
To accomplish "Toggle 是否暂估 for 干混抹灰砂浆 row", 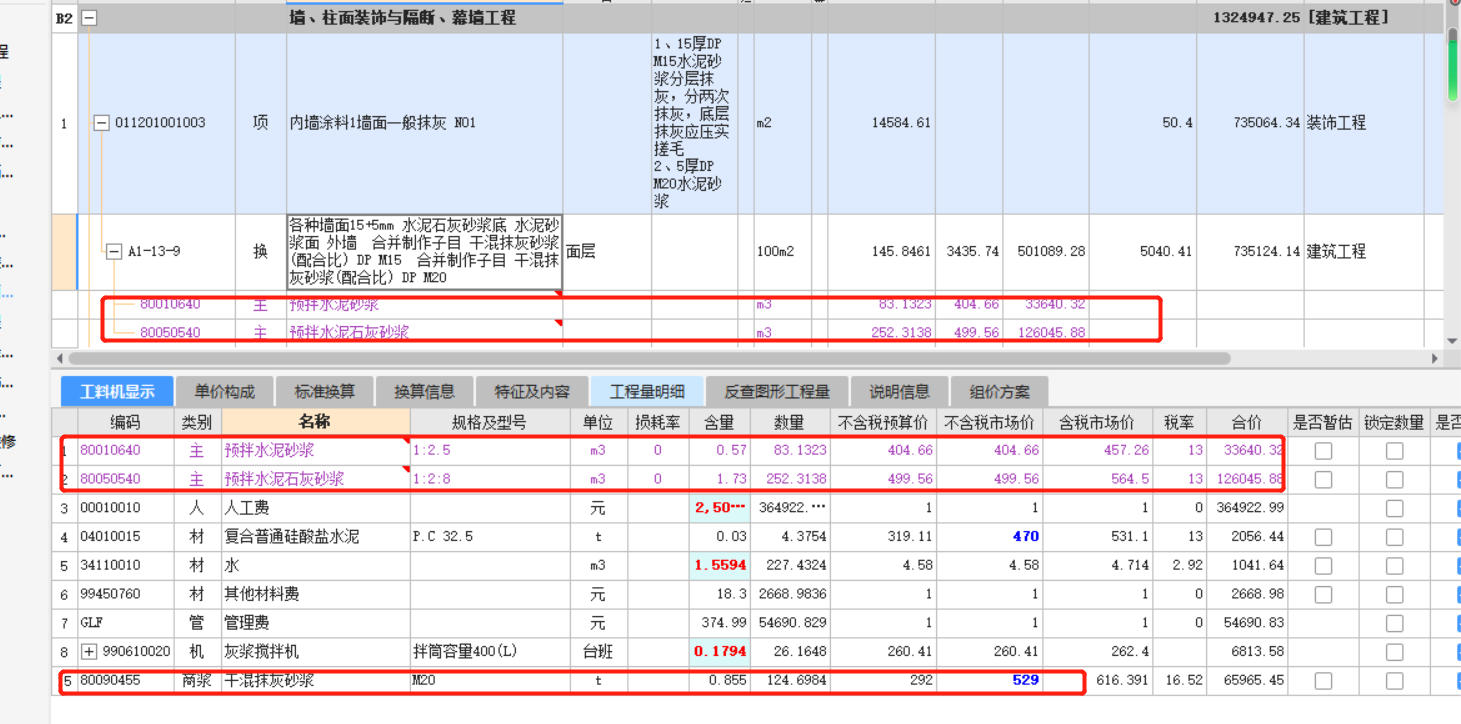I will [1323, 681].
